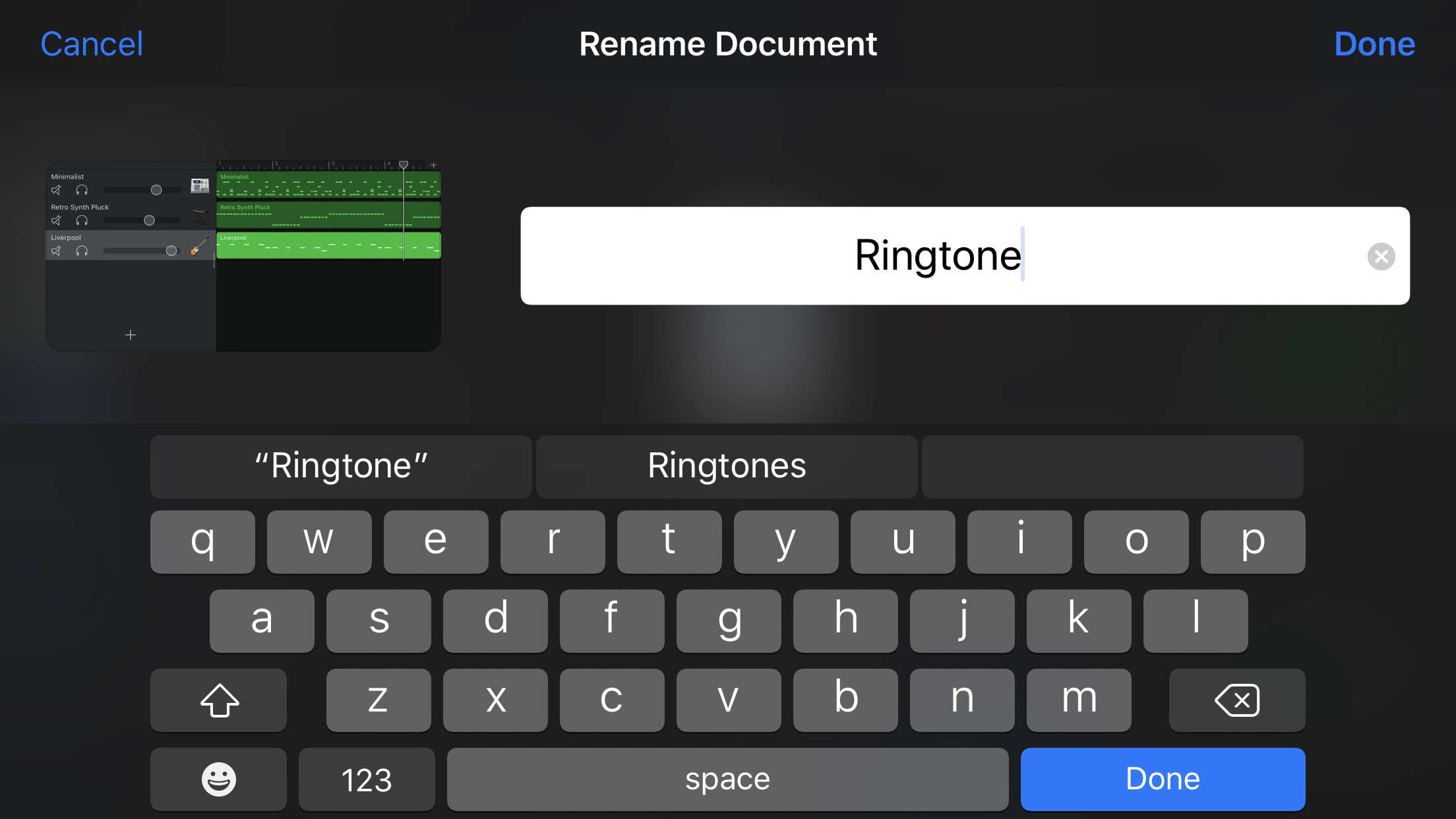1456x819 pixels.
Task: Solo the Retro Synth Pluck track
Action: [82, 220]
